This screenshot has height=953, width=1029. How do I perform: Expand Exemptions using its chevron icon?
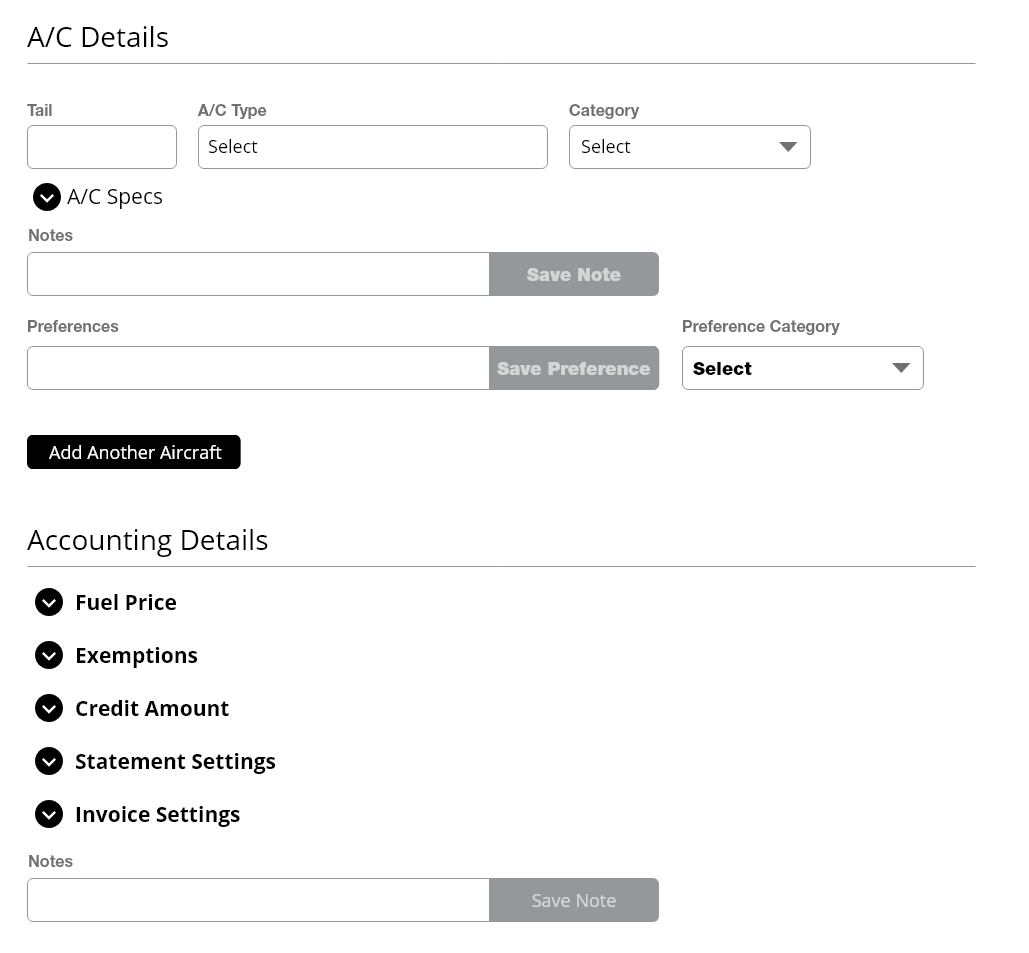tap(49, 655)
